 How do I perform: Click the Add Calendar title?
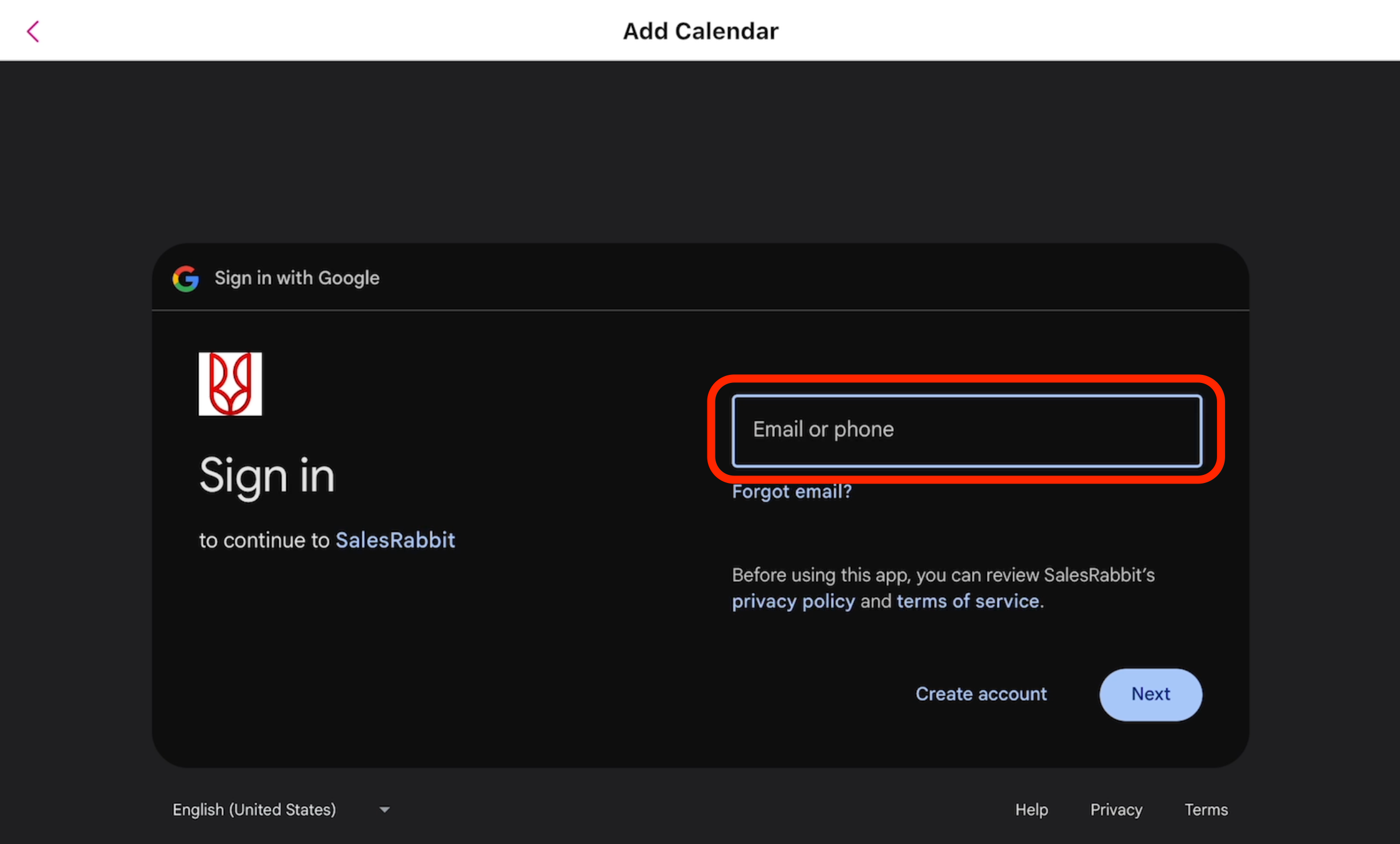click(x=700, y=31)
